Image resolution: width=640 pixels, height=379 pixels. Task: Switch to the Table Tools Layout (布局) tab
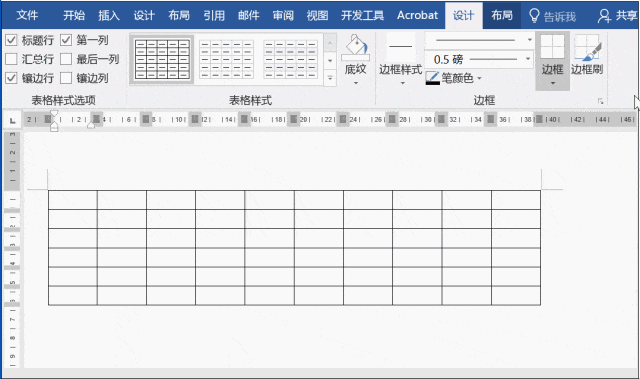pyautogui.click(x=502, y=16)
